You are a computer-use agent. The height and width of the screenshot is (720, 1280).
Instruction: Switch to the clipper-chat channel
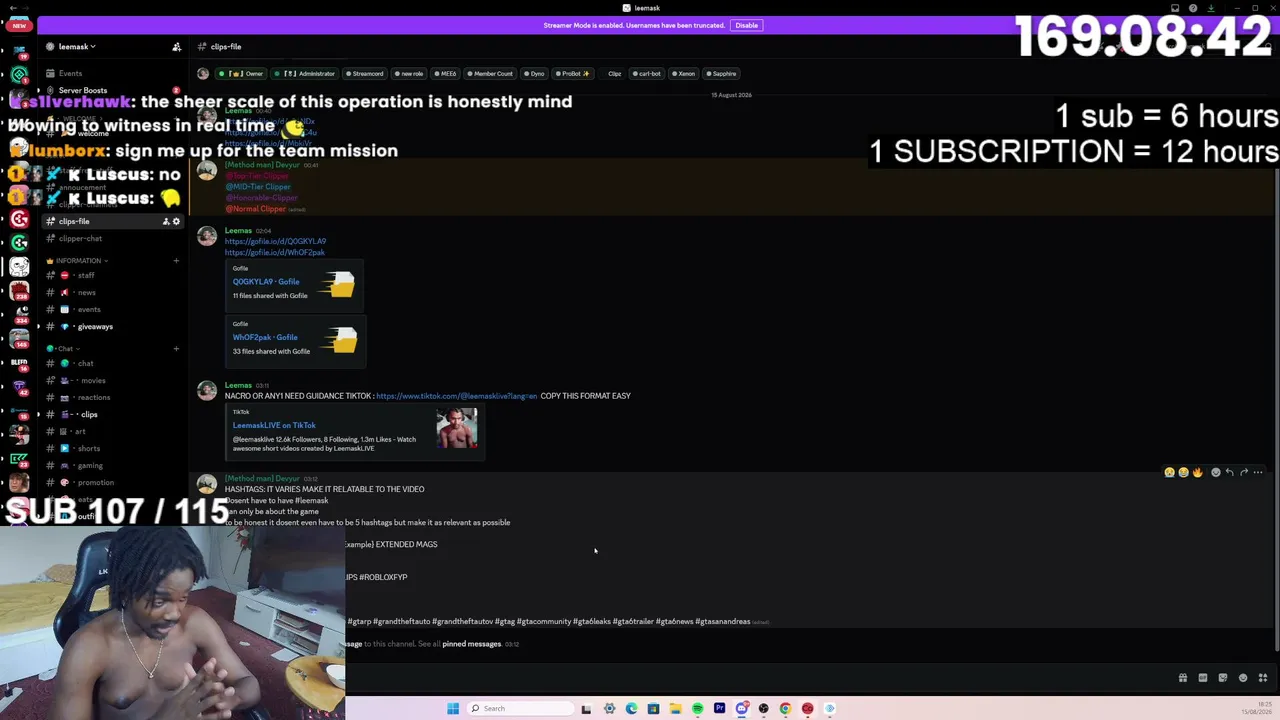pos(112,238)
